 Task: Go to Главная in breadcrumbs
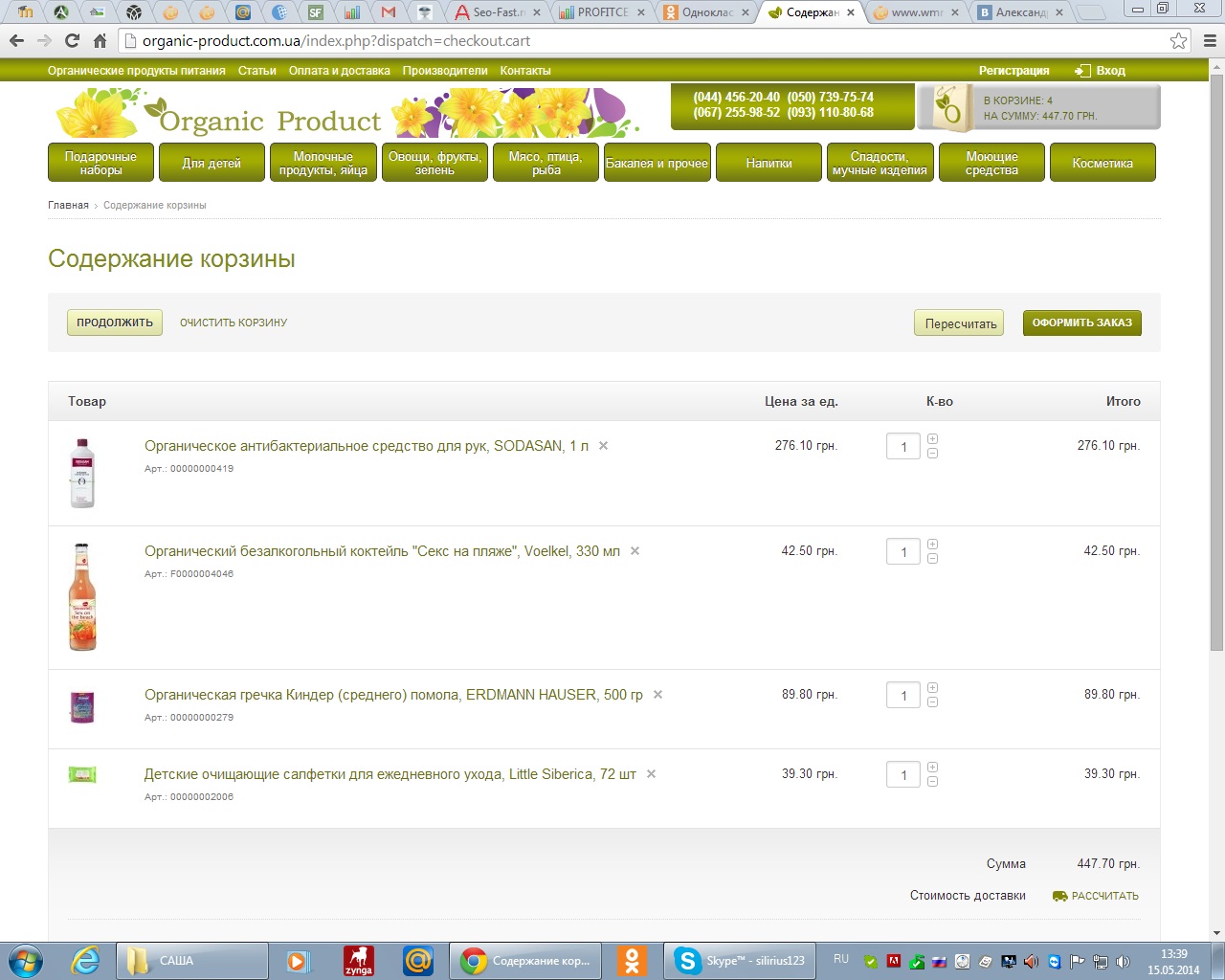point(68,205)
